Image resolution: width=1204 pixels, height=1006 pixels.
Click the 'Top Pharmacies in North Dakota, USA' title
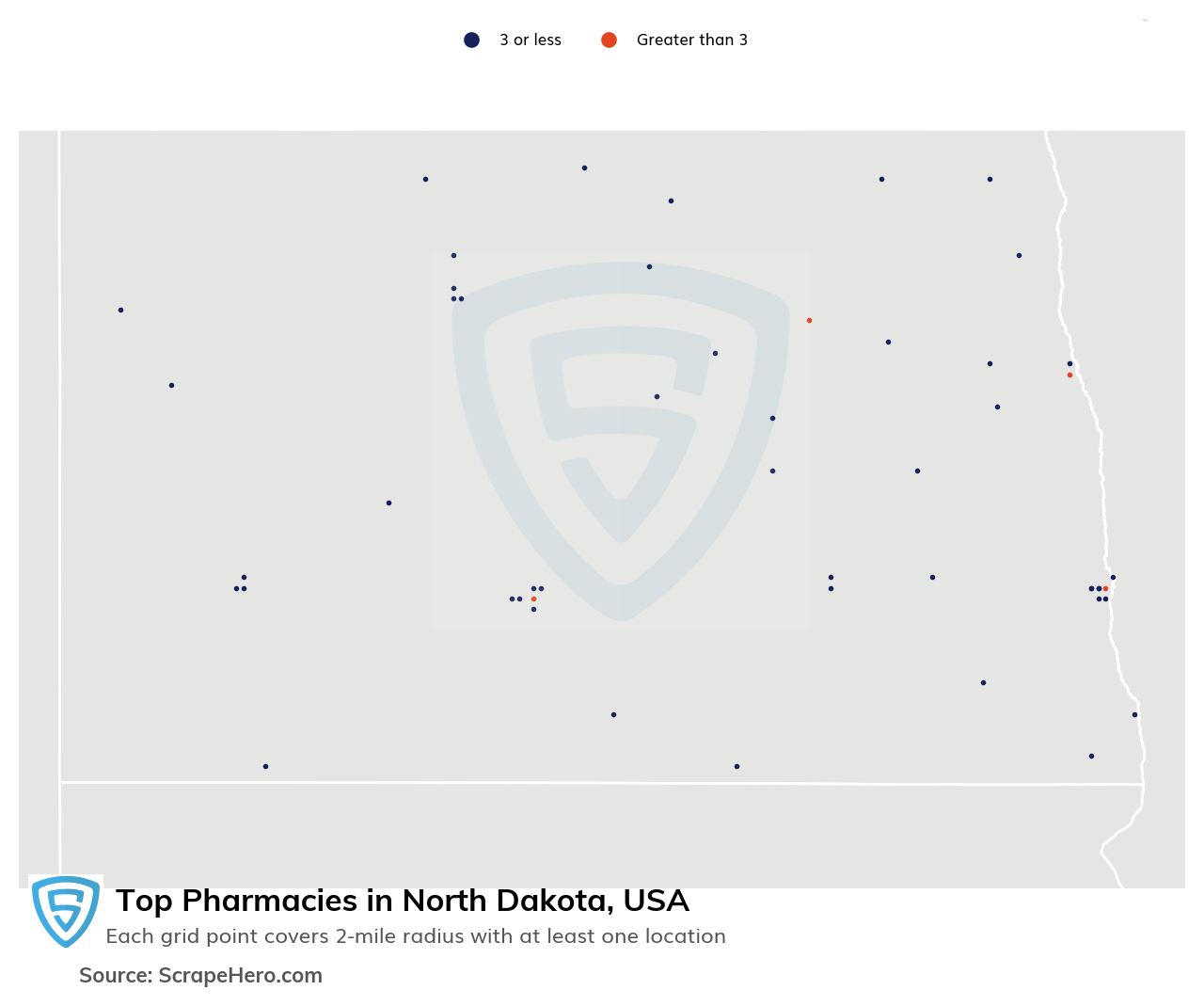pos(403,901)
